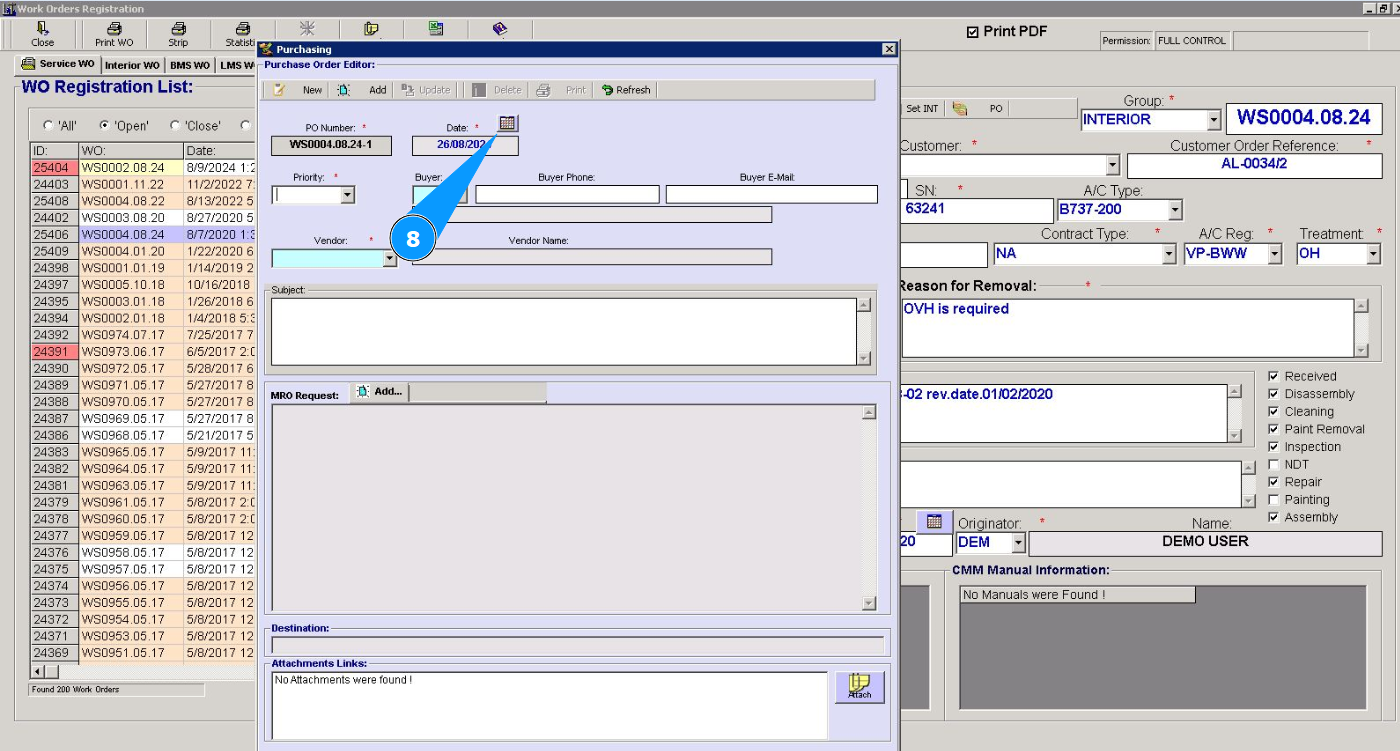
Task: Click the Set INT button
Action: click(922, 108)
